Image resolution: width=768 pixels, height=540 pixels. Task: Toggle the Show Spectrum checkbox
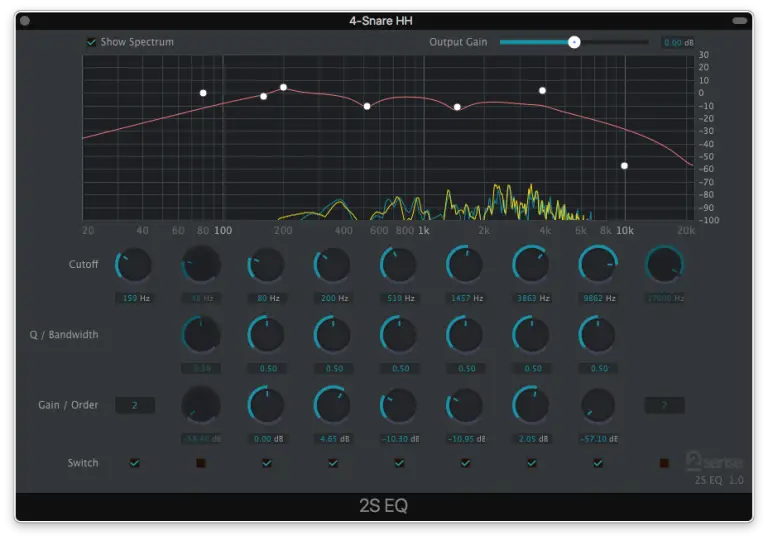[92, 42]
